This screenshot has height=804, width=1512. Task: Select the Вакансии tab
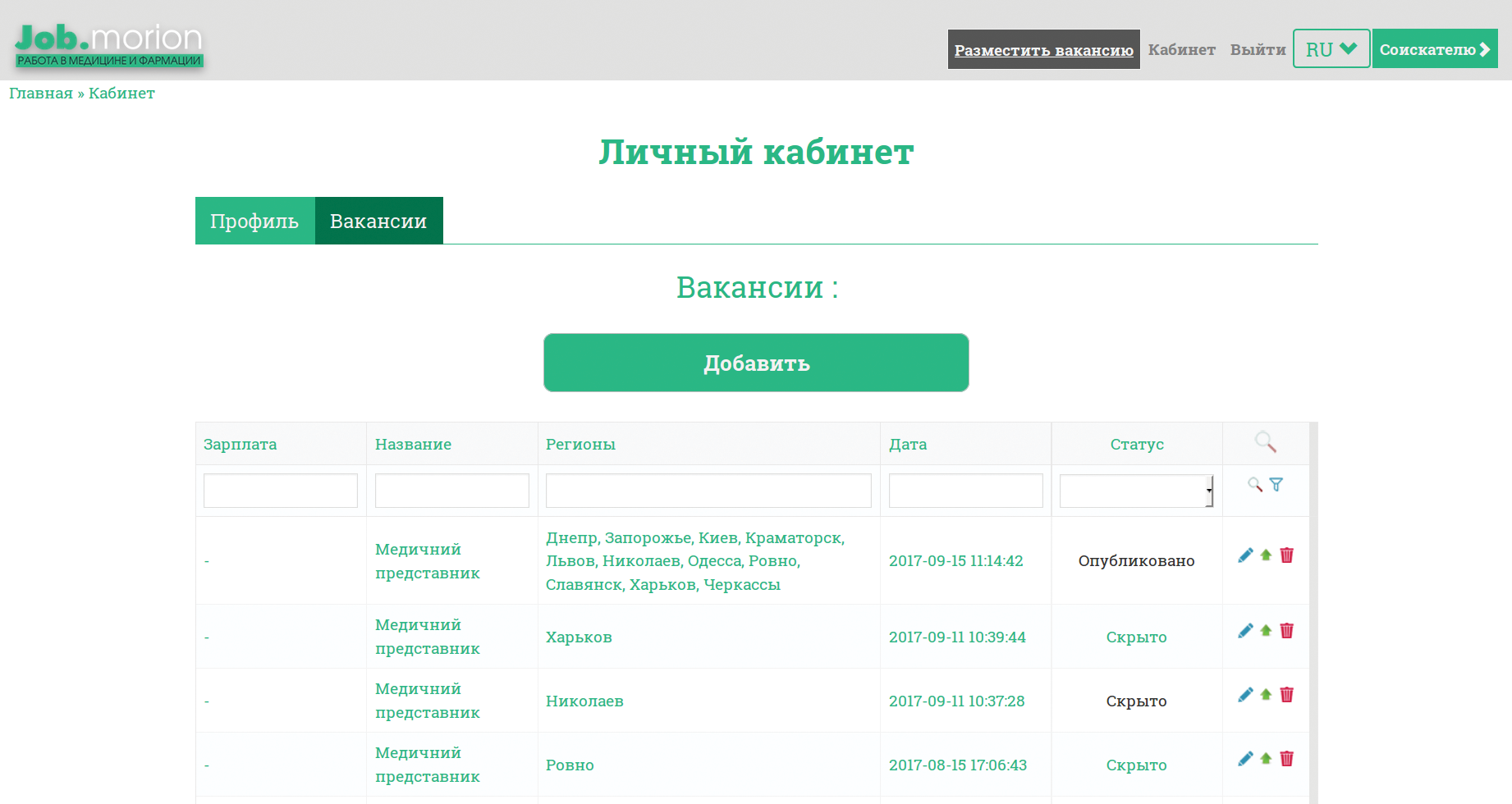coord(378,221)
